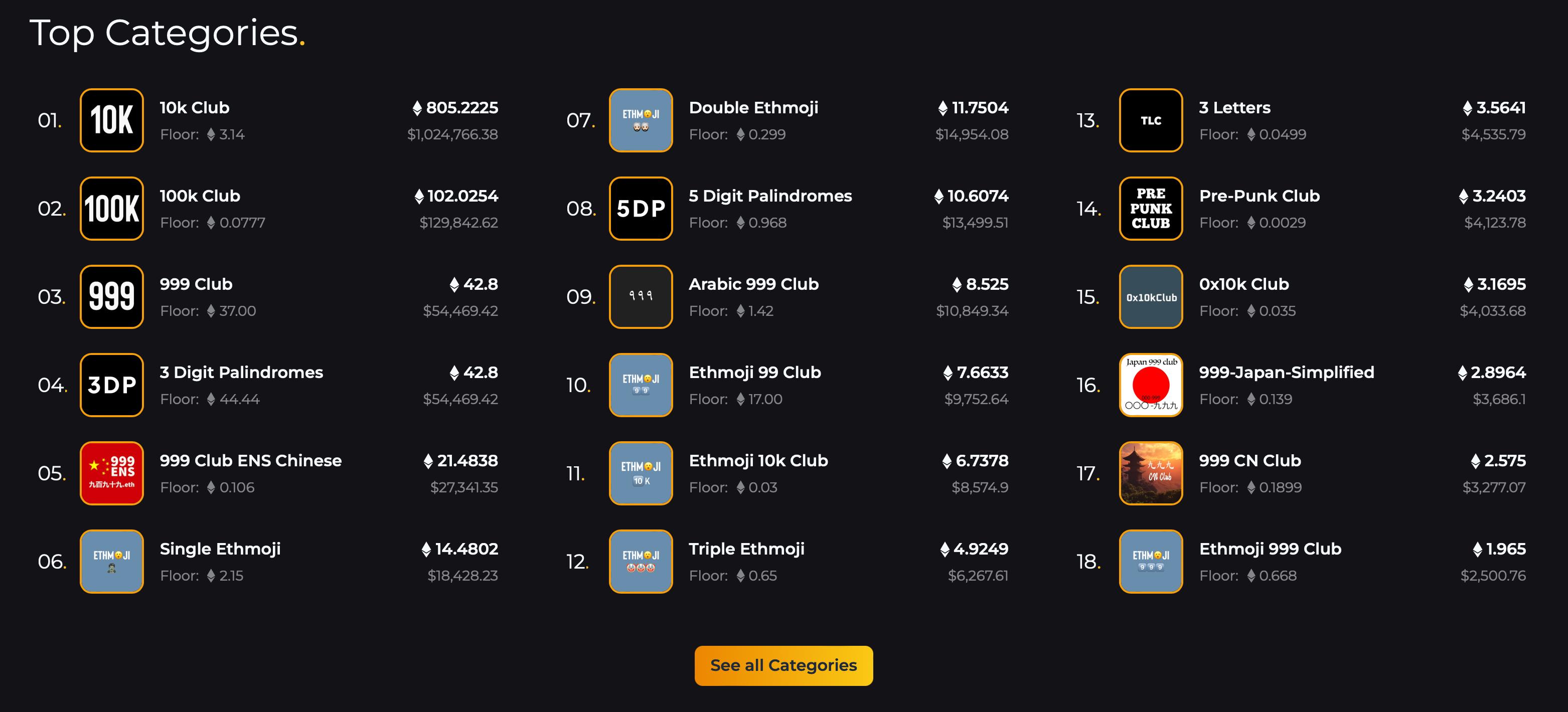Open the 10K Club category icon
1568x712 pixels.
(112, 120)
